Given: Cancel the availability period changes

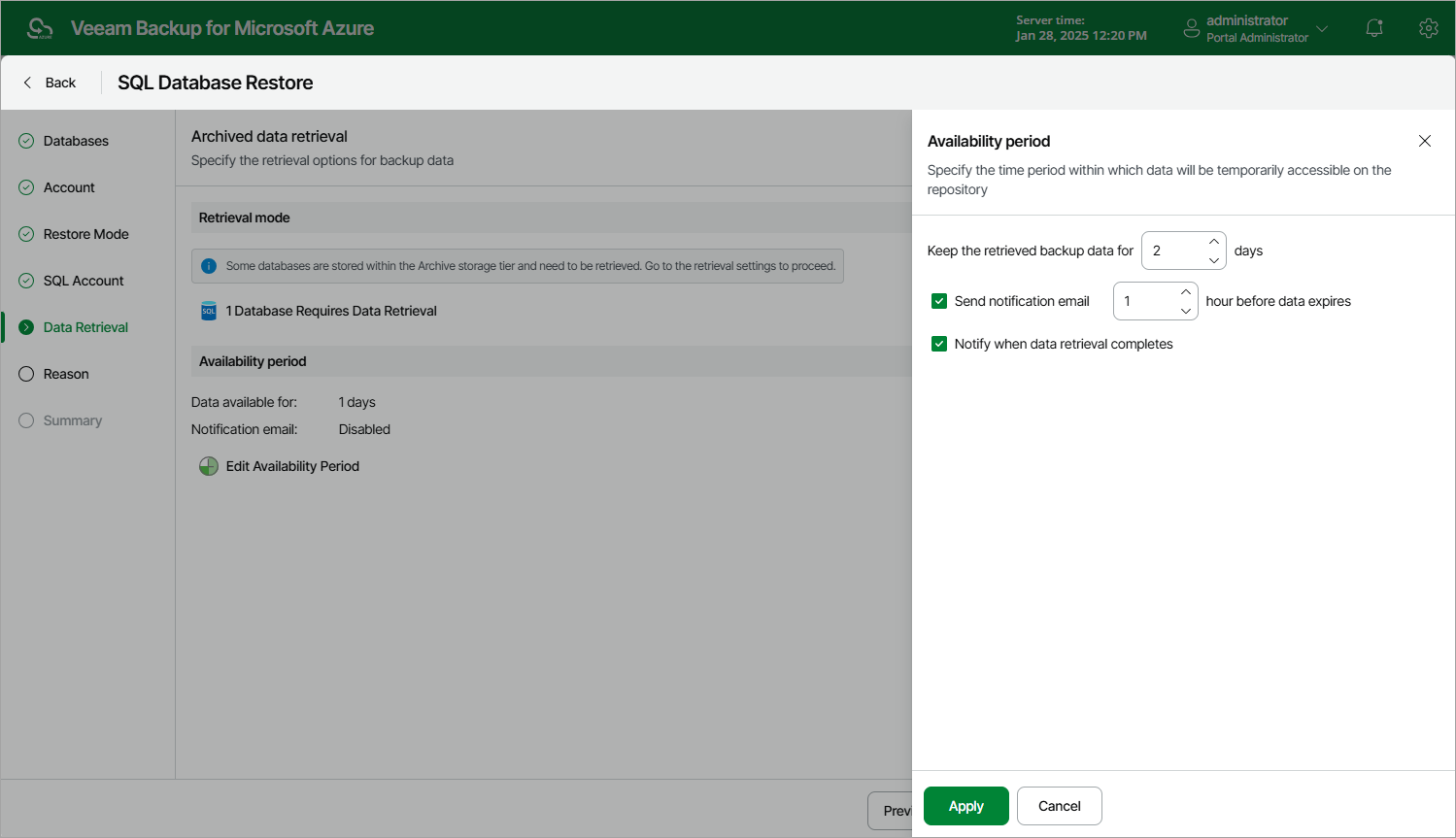Looking at the screenshot, I should (x=1060, y=806).
